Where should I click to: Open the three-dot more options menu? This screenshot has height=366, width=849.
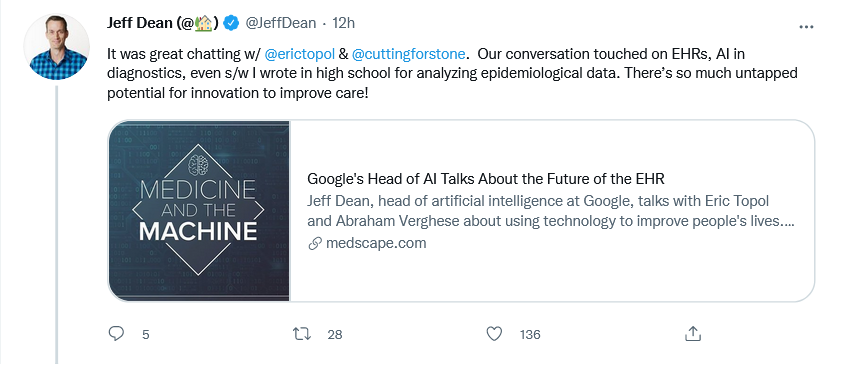click(806, 27)
